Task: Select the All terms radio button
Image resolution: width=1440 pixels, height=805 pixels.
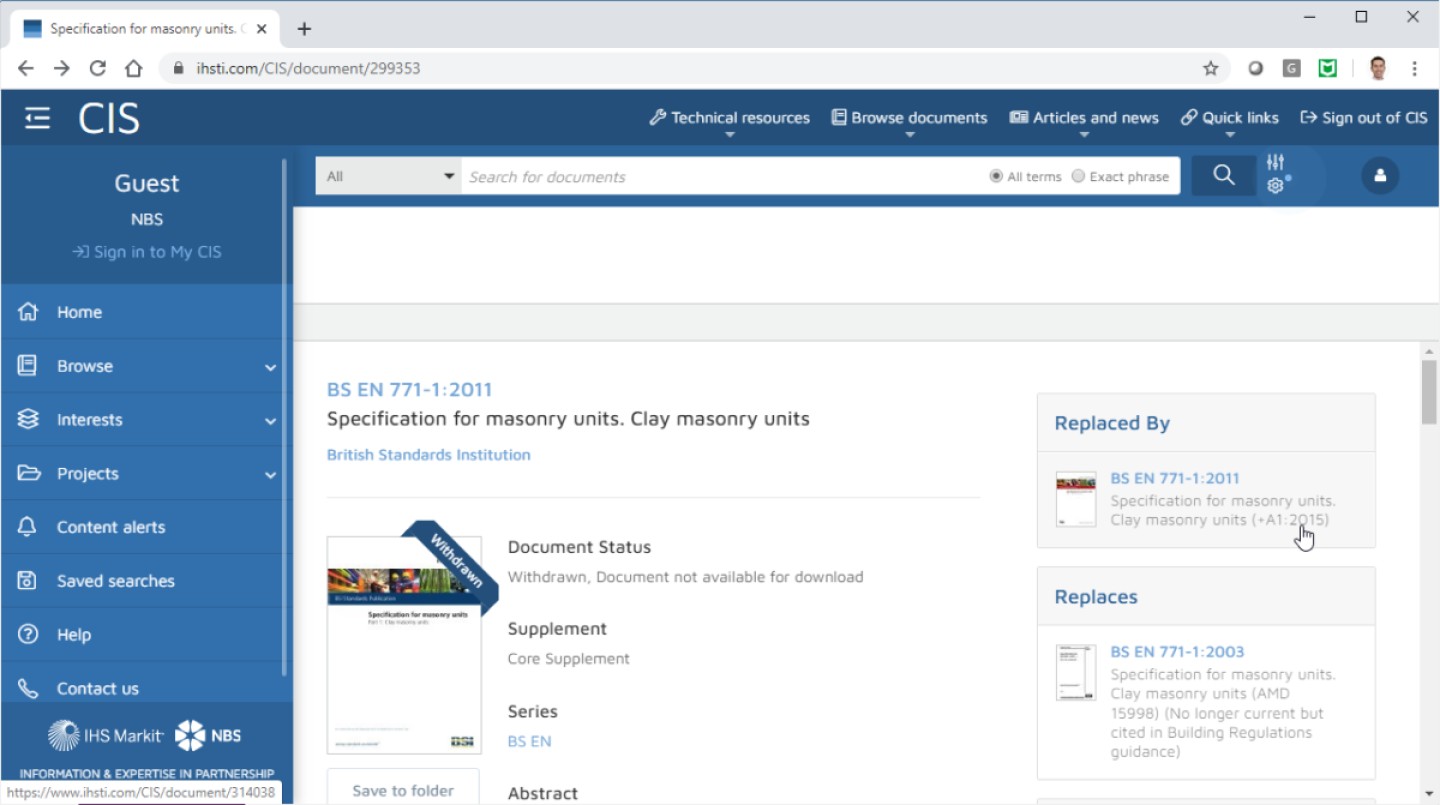Action: (x=996, y=176)
